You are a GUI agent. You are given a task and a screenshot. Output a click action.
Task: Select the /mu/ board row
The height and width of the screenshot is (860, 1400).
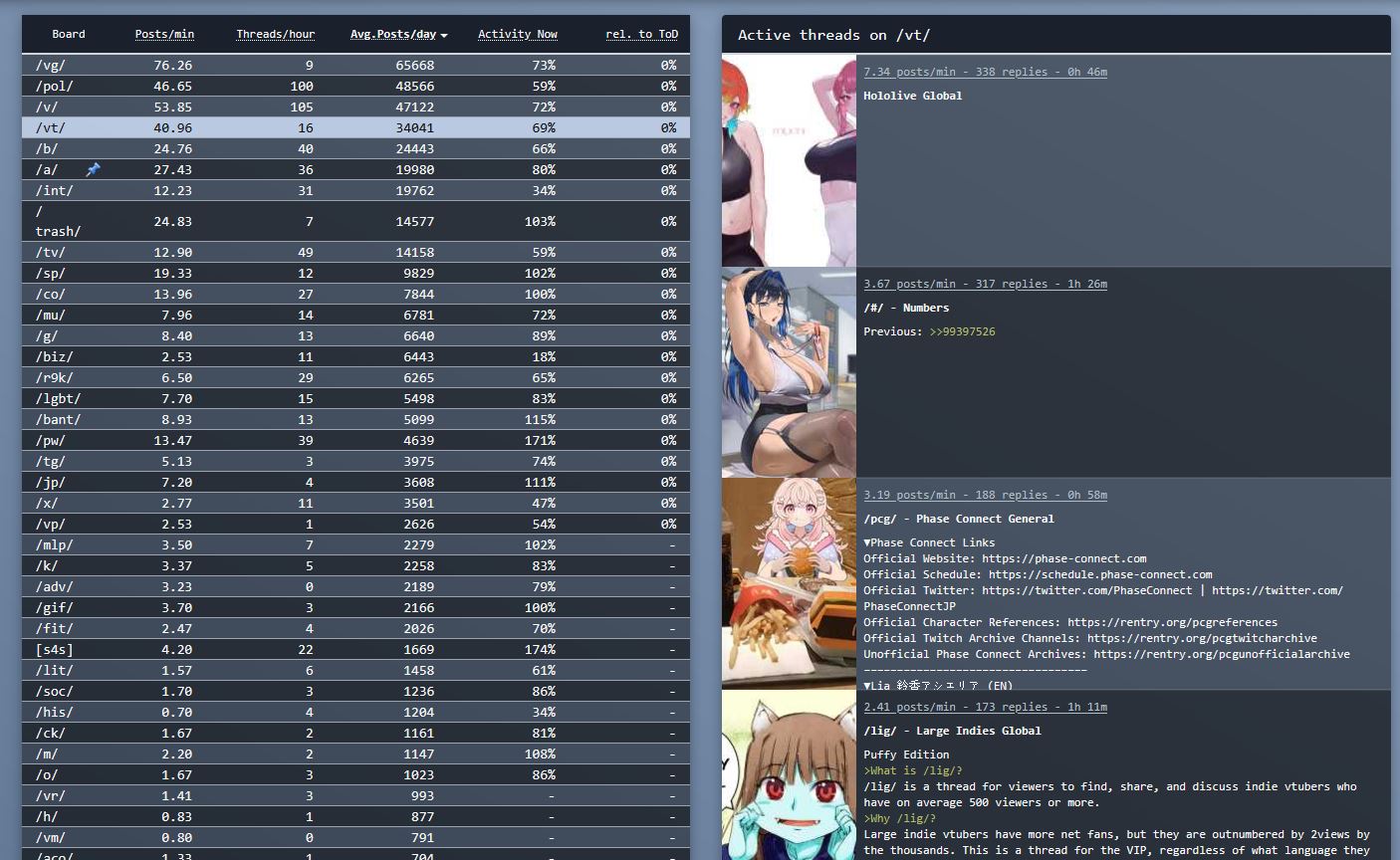coord(355,315)
